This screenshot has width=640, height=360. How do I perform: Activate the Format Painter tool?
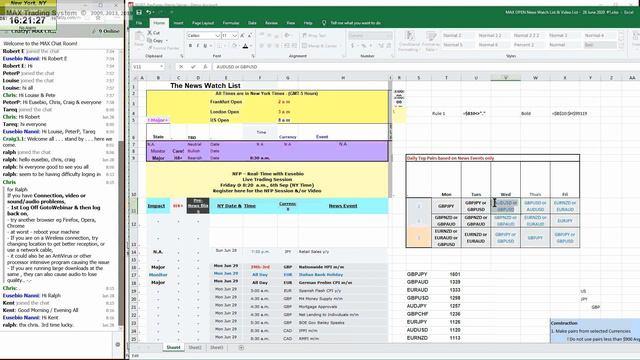[163, 48]
